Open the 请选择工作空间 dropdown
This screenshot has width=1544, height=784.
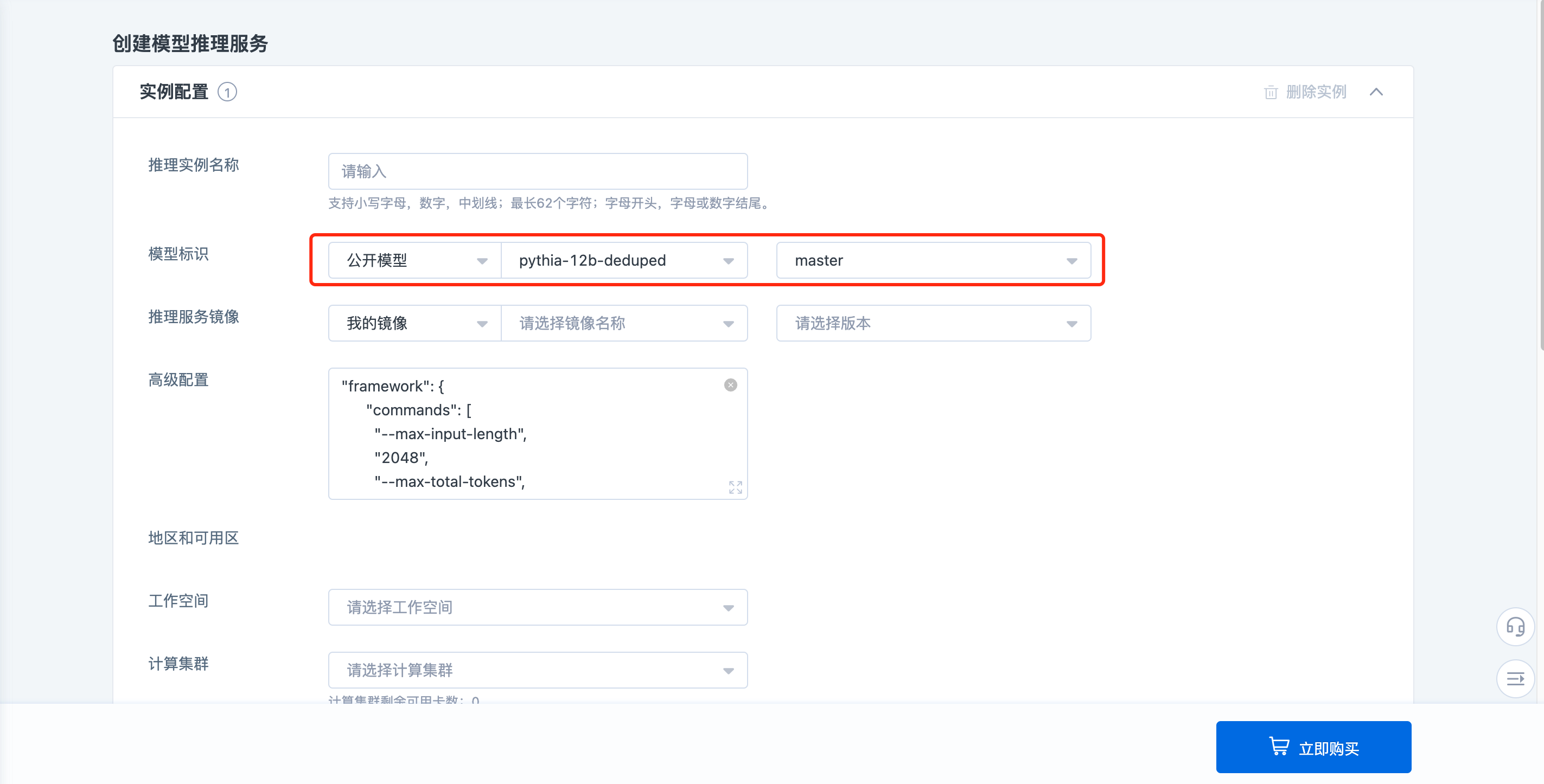[x=538, y=607]
